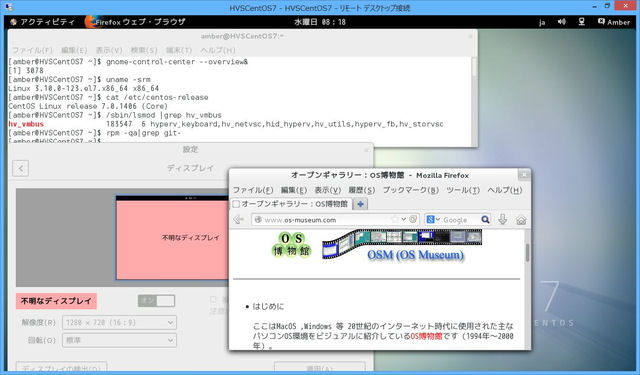Viewport: 640px width, 375px height.
Task: Click the red OS博物館 link
Action: pyautogui.click(x=426, y=336)
